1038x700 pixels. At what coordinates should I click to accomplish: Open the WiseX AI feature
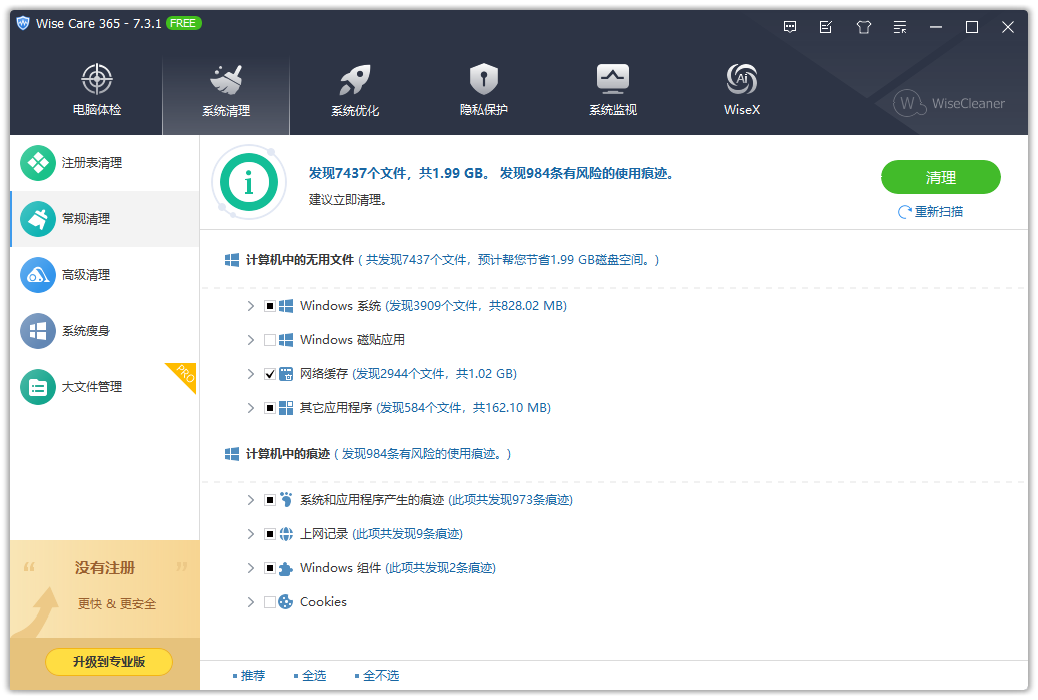741,88
